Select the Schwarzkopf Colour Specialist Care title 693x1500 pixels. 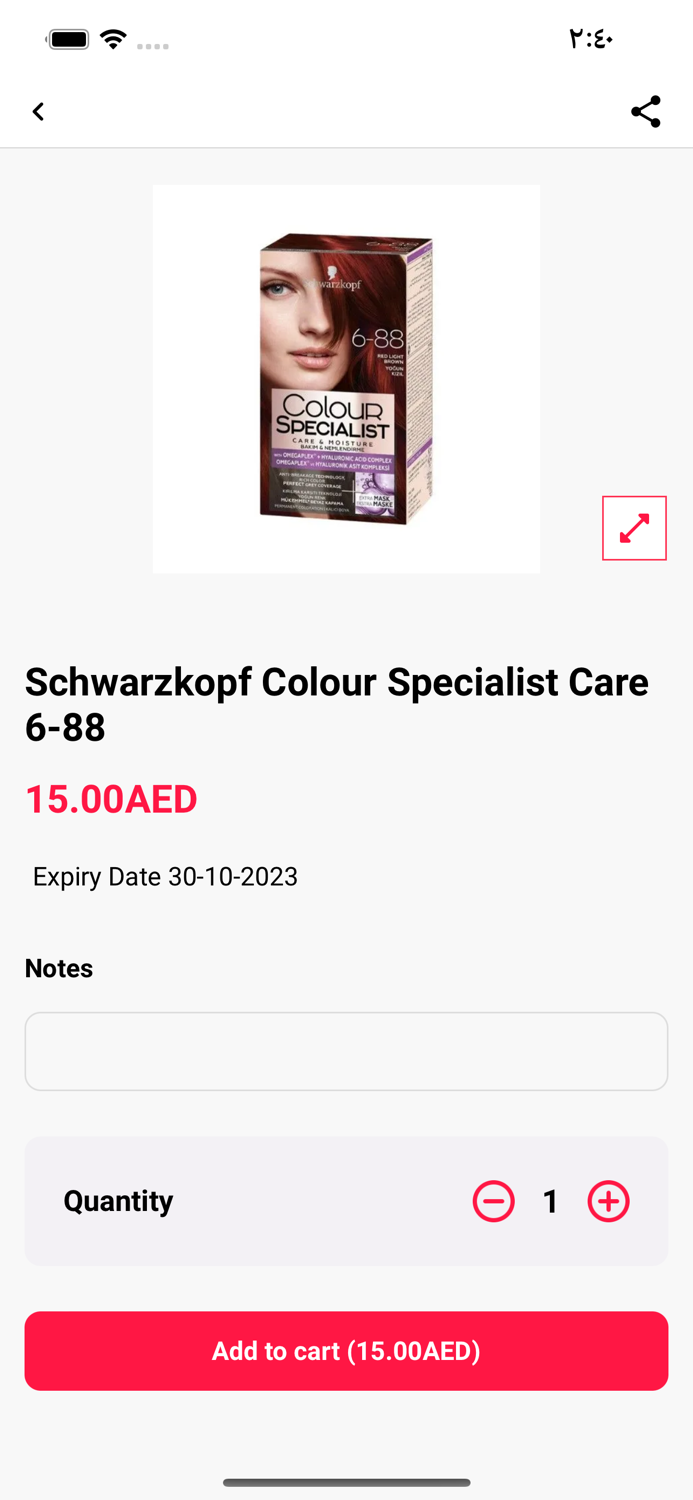point(337,704)
